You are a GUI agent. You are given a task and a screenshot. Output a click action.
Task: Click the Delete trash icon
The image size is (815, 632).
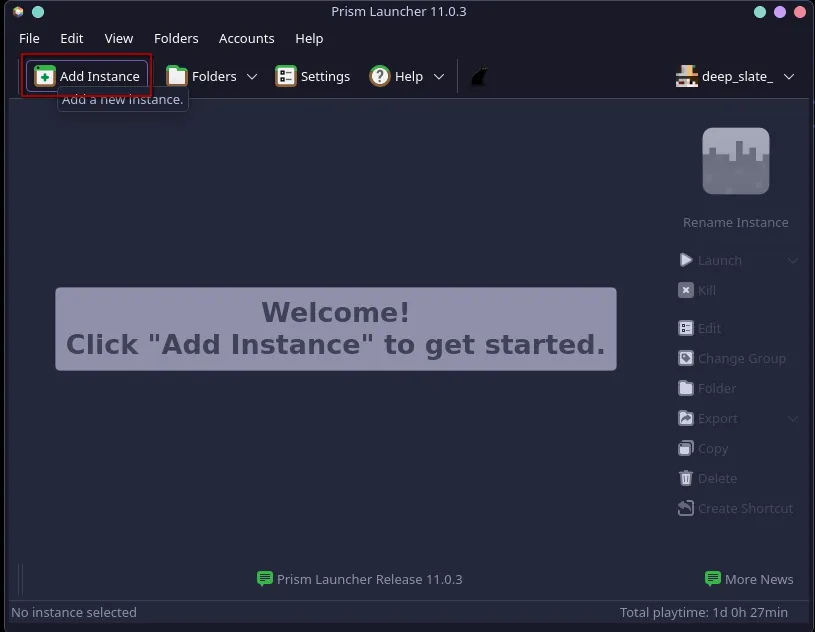(686, 478)
